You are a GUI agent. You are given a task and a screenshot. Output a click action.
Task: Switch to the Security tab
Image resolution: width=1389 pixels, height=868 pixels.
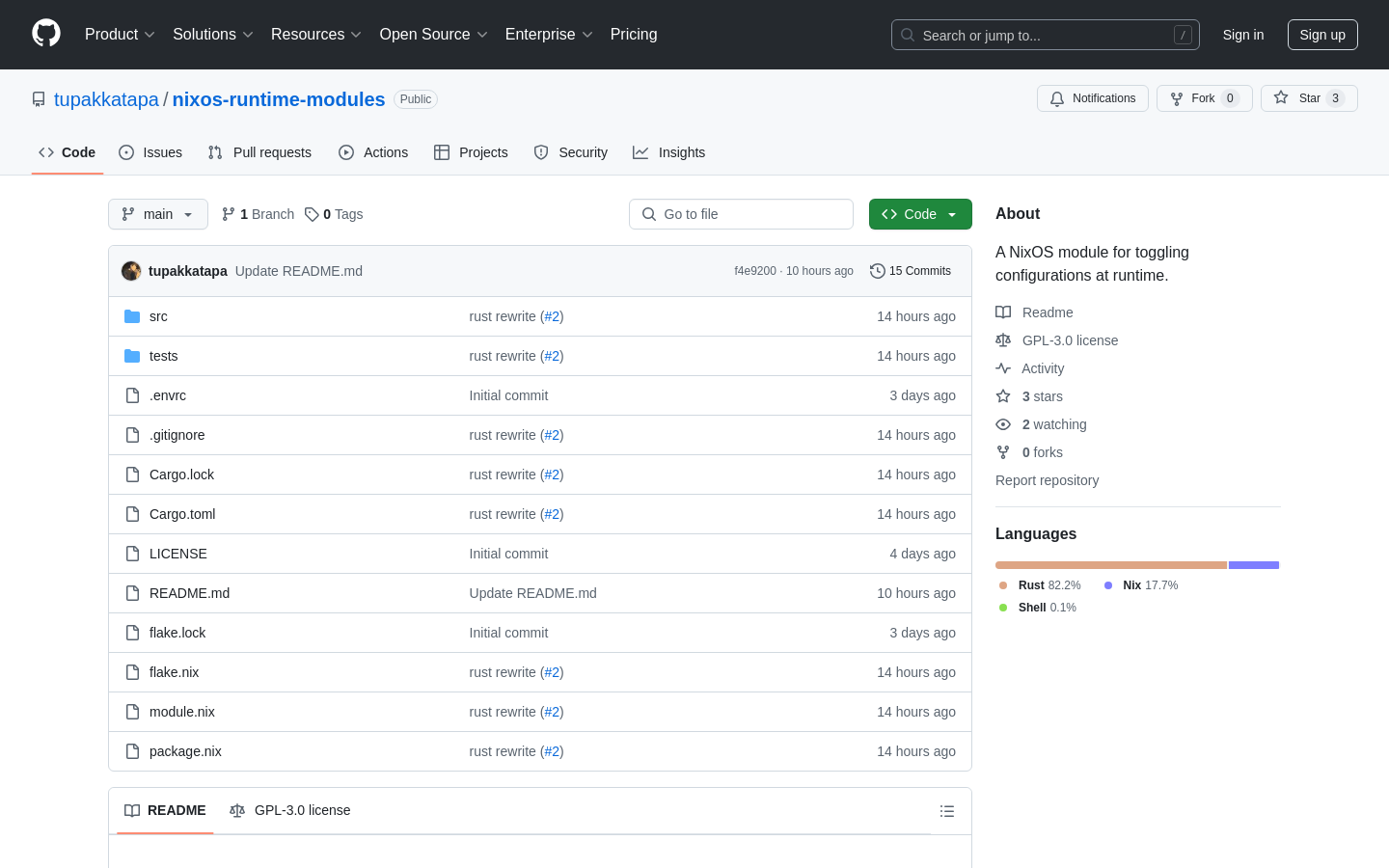coord(571,152)
